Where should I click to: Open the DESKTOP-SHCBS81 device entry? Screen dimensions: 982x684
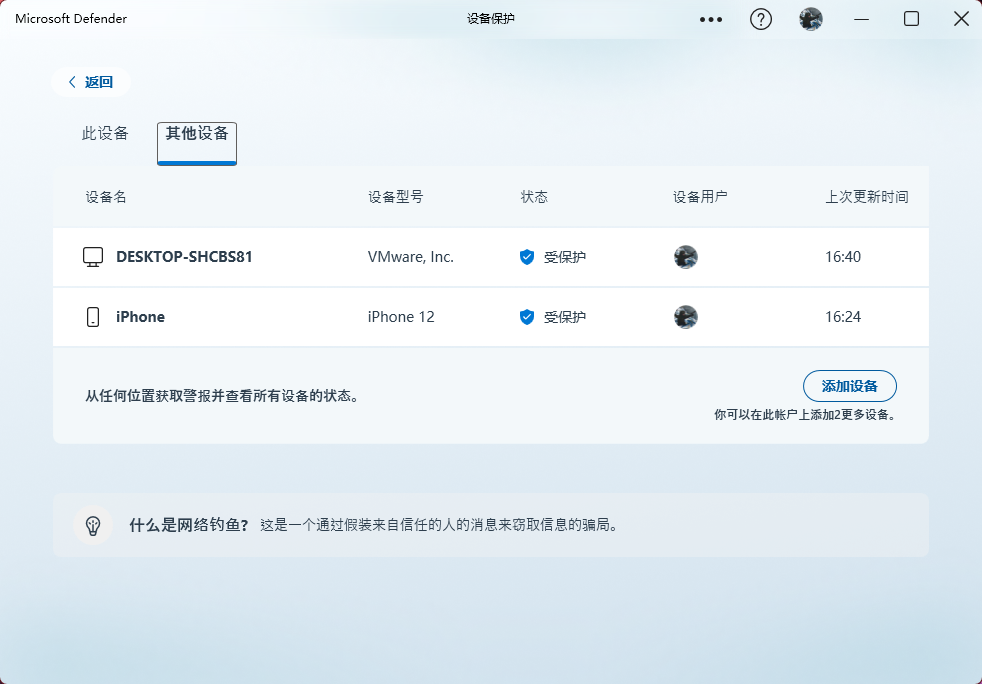[x=184, y=257]
